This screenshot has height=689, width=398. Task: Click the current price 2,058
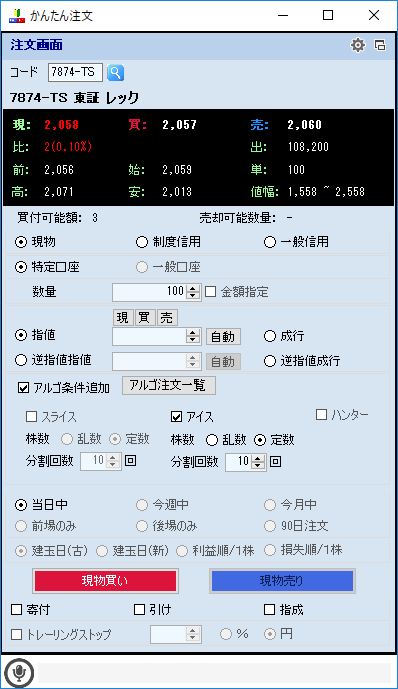(x=62, y=125)
